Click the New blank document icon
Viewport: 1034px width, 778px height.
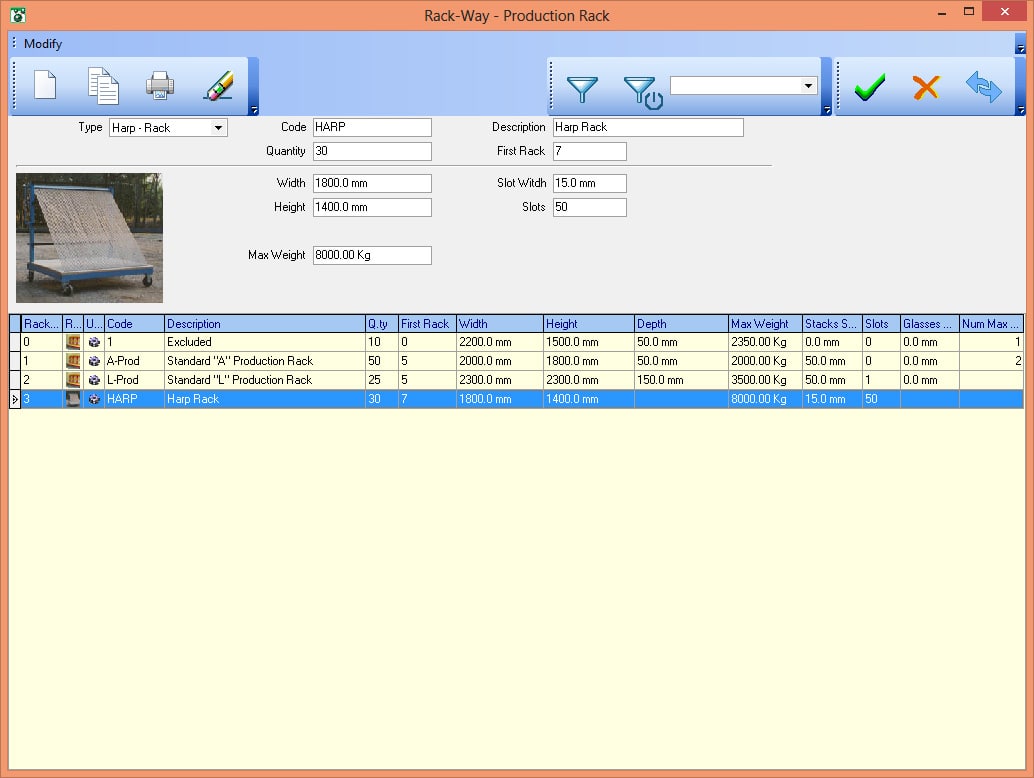point(45,85)
